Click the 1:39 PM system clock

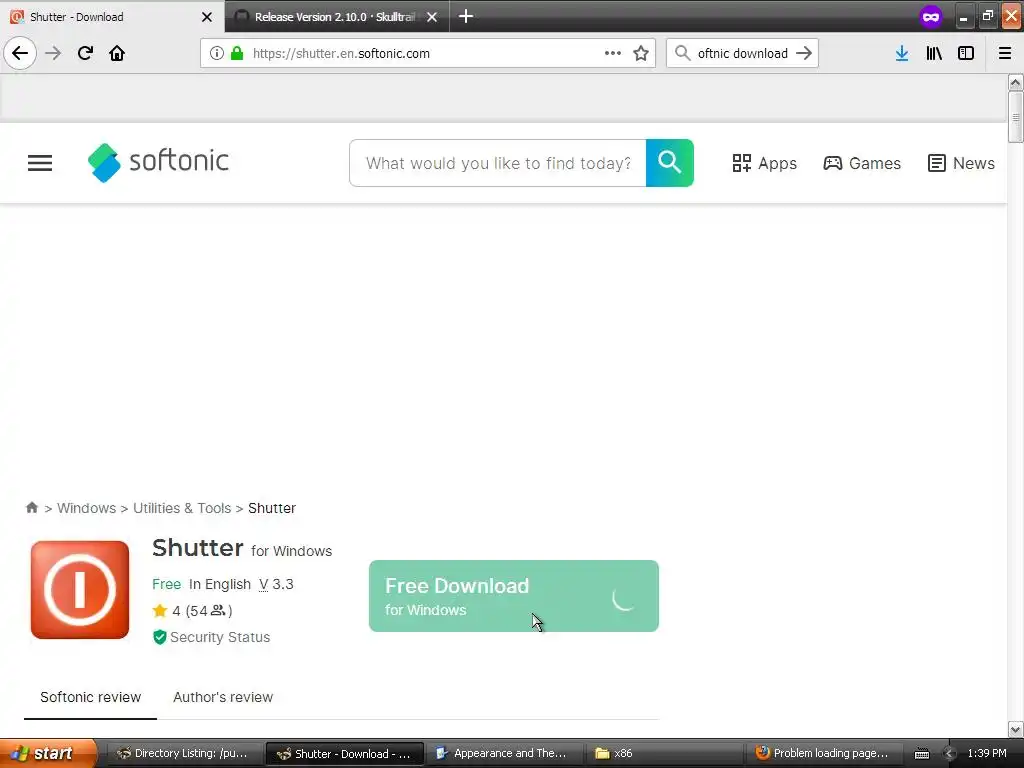987,753
